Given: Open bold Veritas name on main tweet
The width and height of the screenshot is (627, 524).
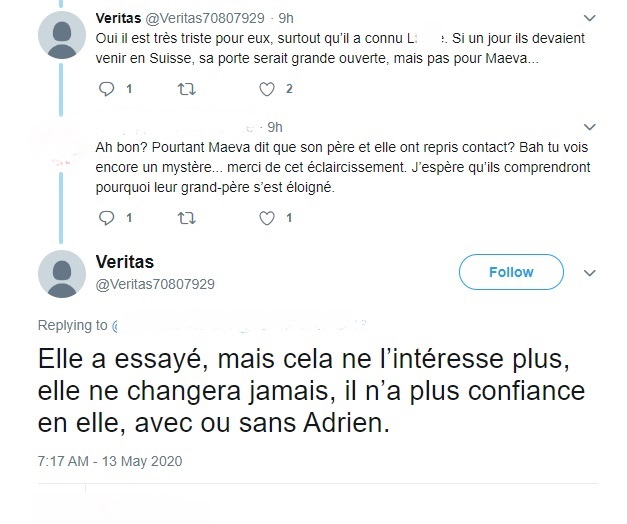Looking at the screenshot, I should pyautogui.click(x=124, y=262).
